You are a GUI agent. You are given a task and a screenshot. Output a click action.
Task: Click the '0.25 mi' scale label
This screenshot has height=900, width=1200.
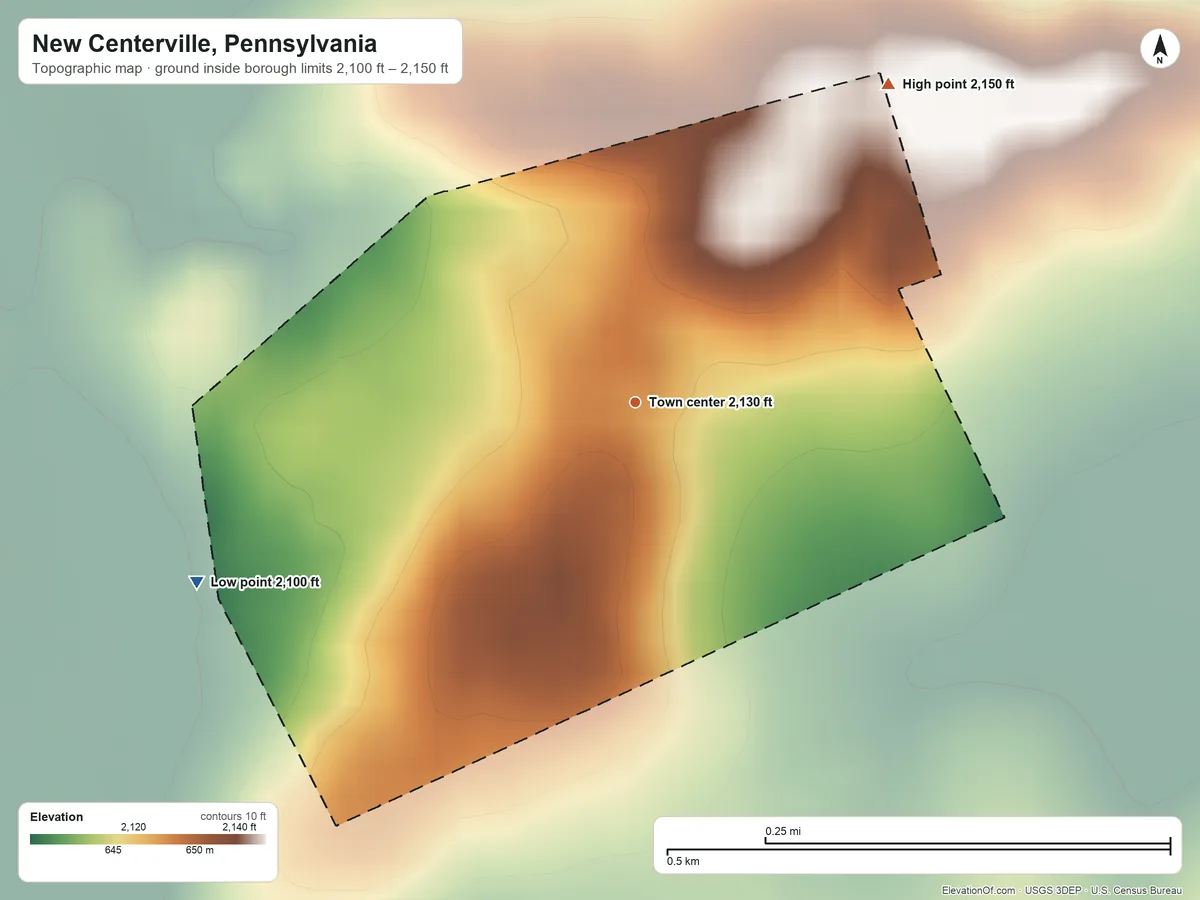(x=783, y=831)
